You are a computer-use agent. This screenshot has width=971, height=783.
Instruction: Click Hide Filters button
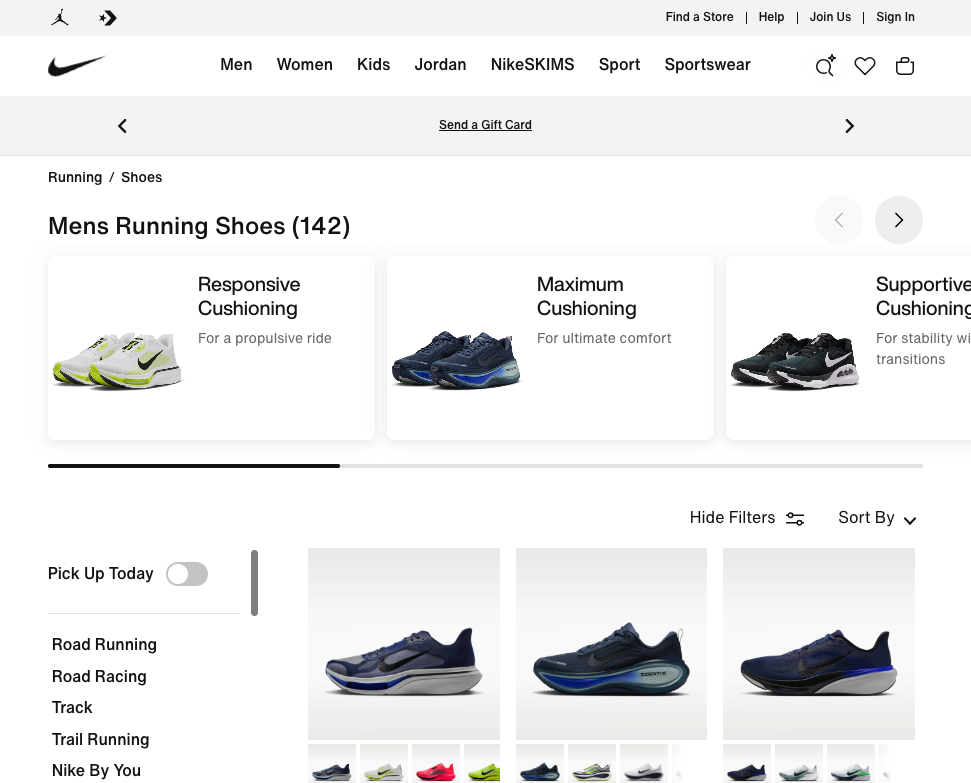(x=747, y=518)
